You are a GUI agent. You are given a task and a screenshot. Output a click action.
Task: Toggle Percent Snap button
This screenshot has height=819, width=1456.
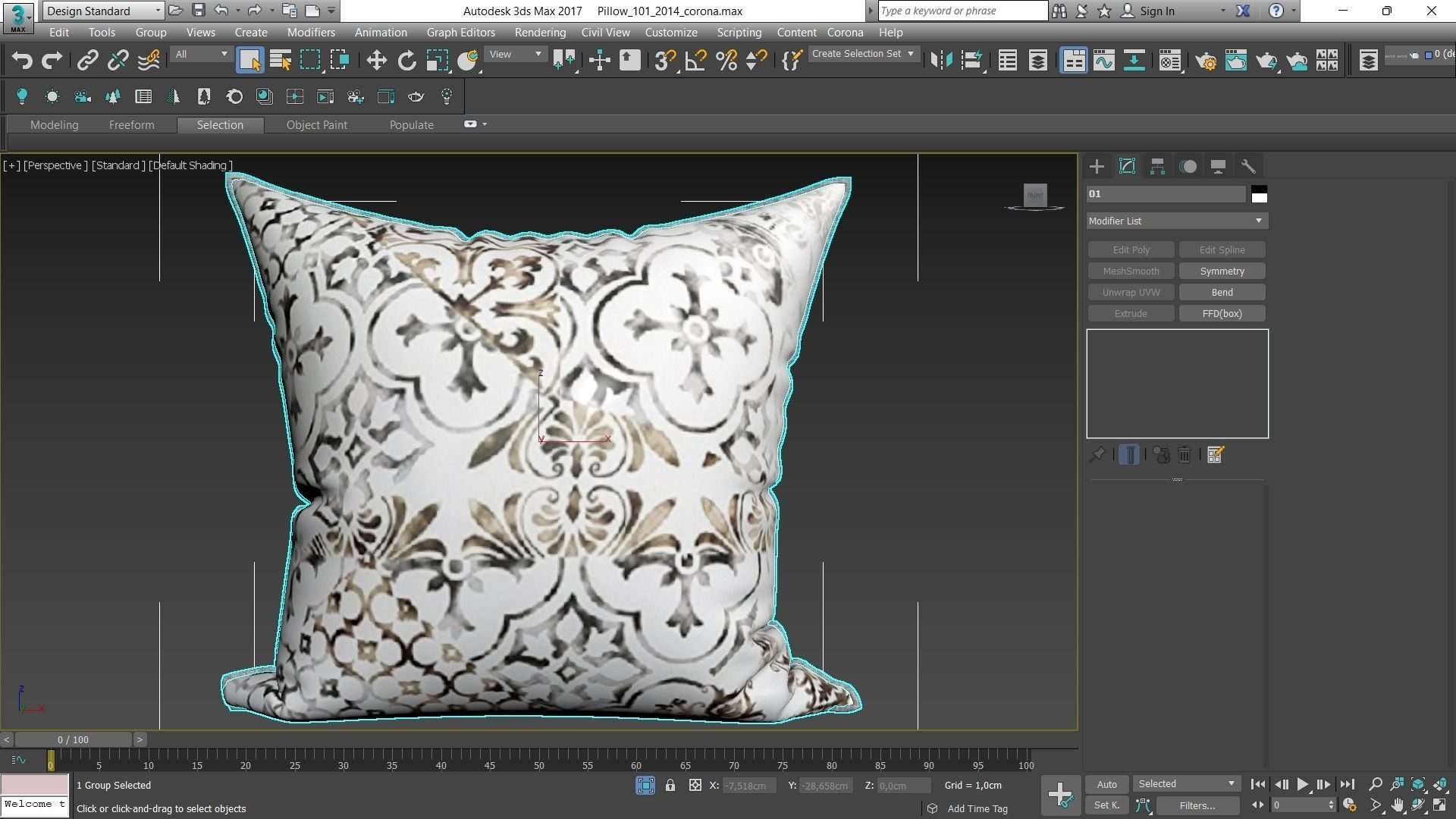point(726,61)
